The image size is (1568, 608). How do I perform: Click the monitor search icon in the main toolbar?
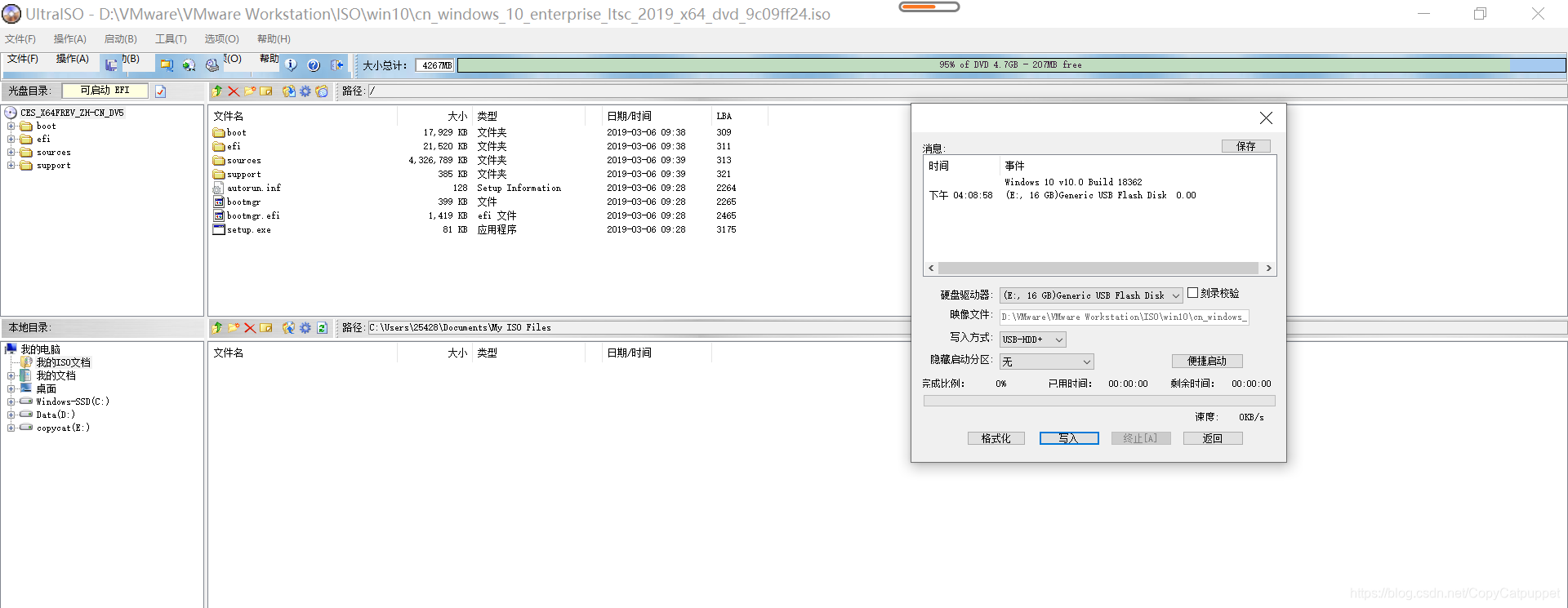point(167,64)
